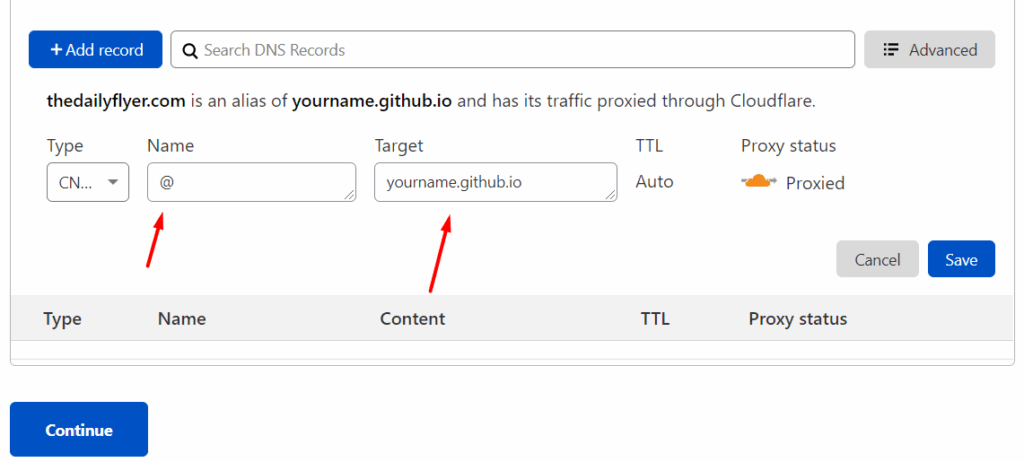Click the Name field containing @
Viewport: 1024px width, 462px height.
point(251,182)
